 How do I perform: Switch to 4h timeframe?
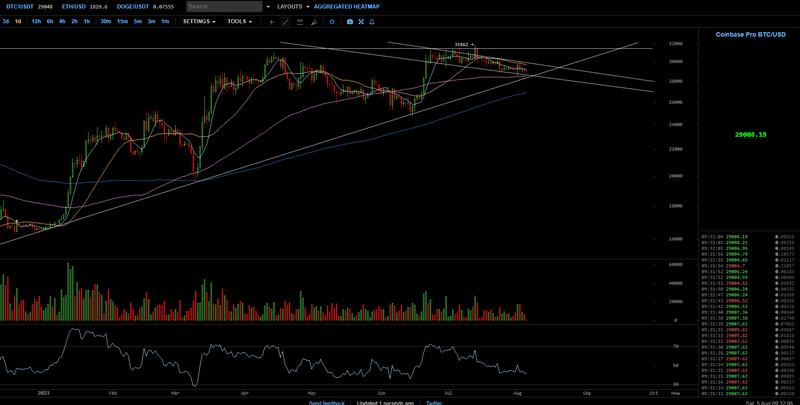click(62, 21)
